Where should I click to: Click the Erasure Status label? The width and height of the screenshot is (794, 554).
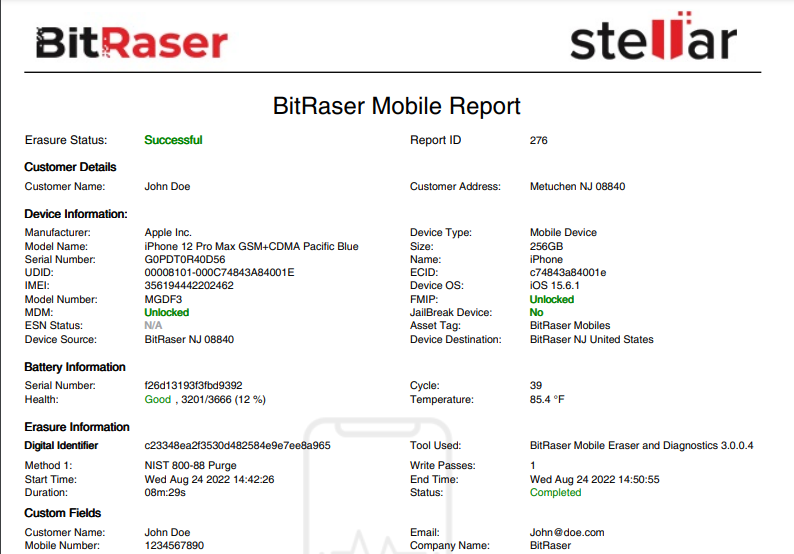(66, 140)
